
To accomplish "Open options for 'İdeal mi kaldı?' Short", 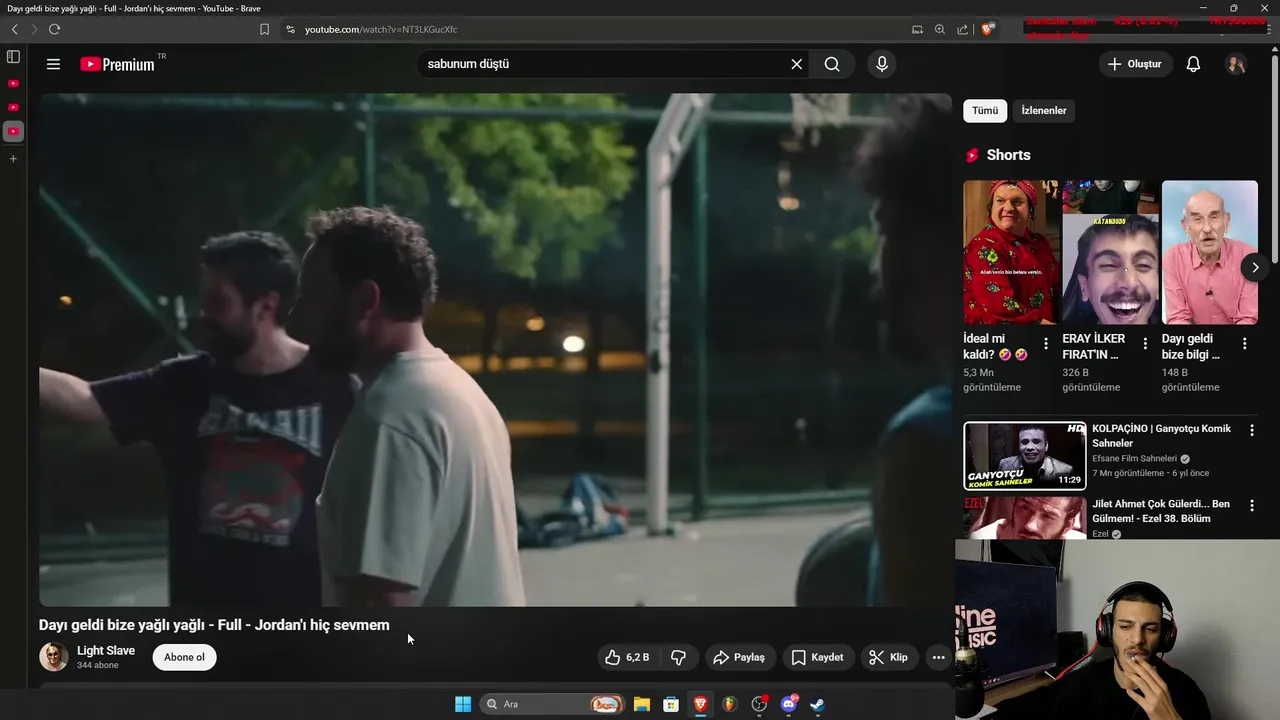I will (x=1046, y=343).
